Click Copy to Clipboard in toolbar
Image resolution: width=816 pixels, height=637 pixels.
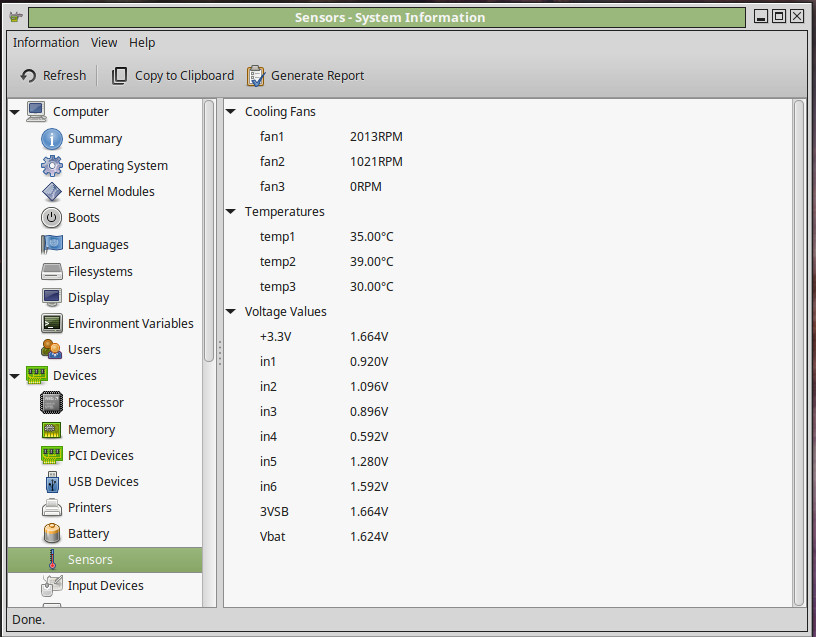pyautogui.click(x=172, y=76)
